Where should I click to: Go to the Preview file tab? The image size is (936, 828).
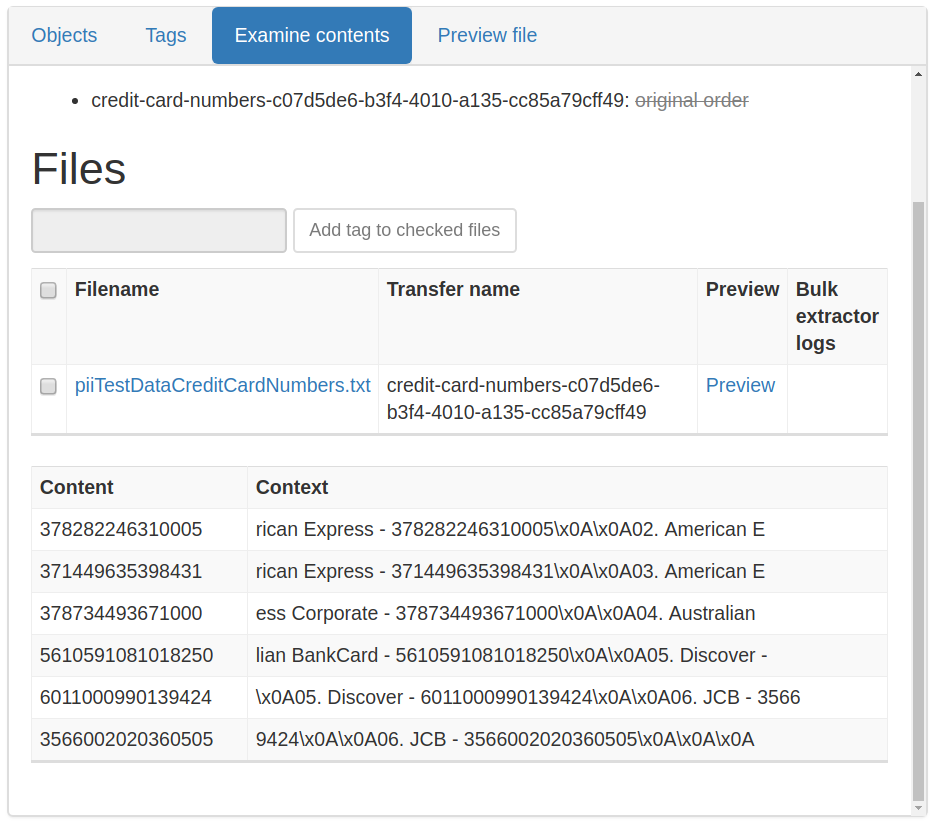(x=487, y=36)
